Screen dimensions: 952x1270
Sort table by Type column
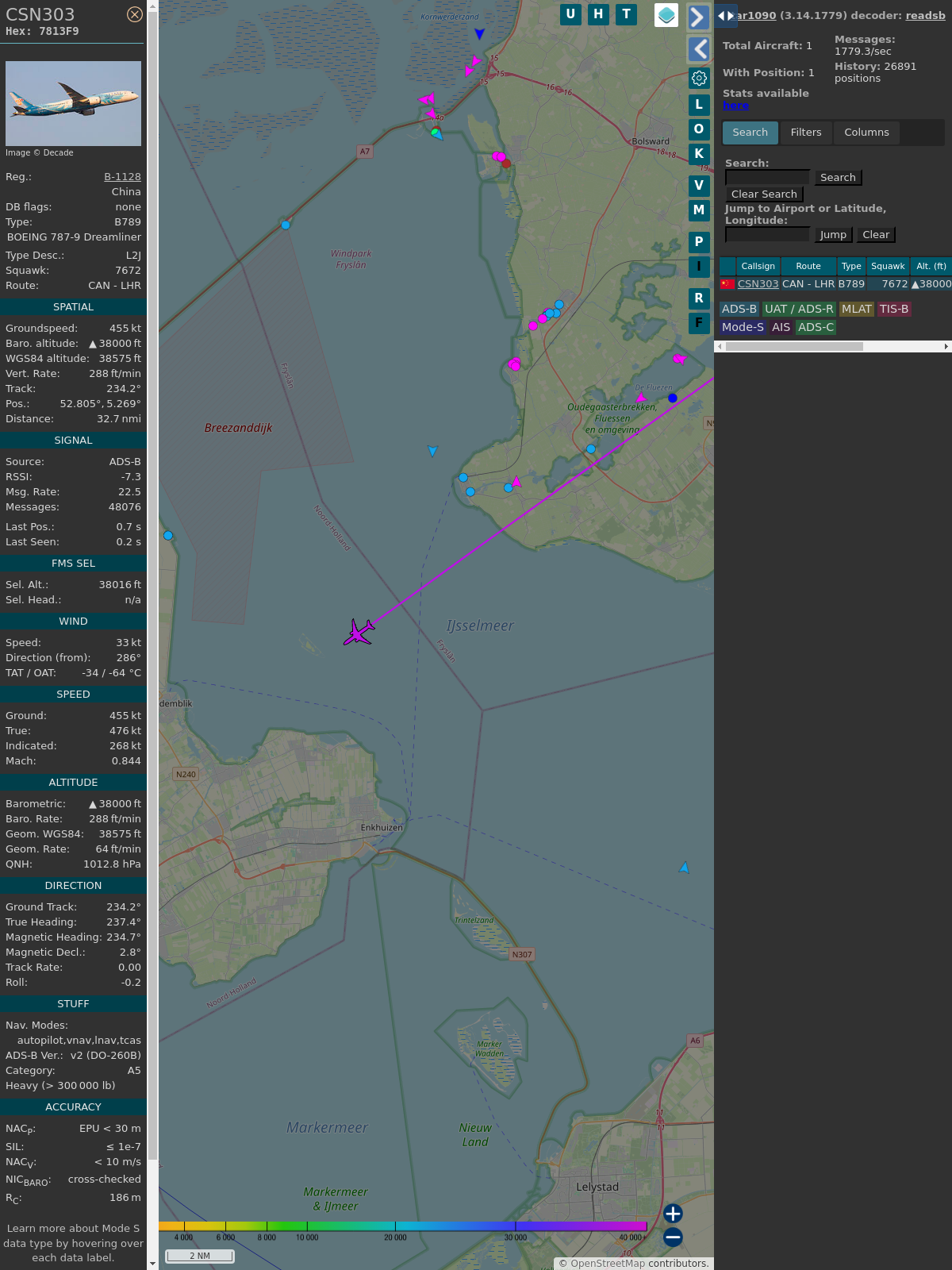(x=851, y=267)
